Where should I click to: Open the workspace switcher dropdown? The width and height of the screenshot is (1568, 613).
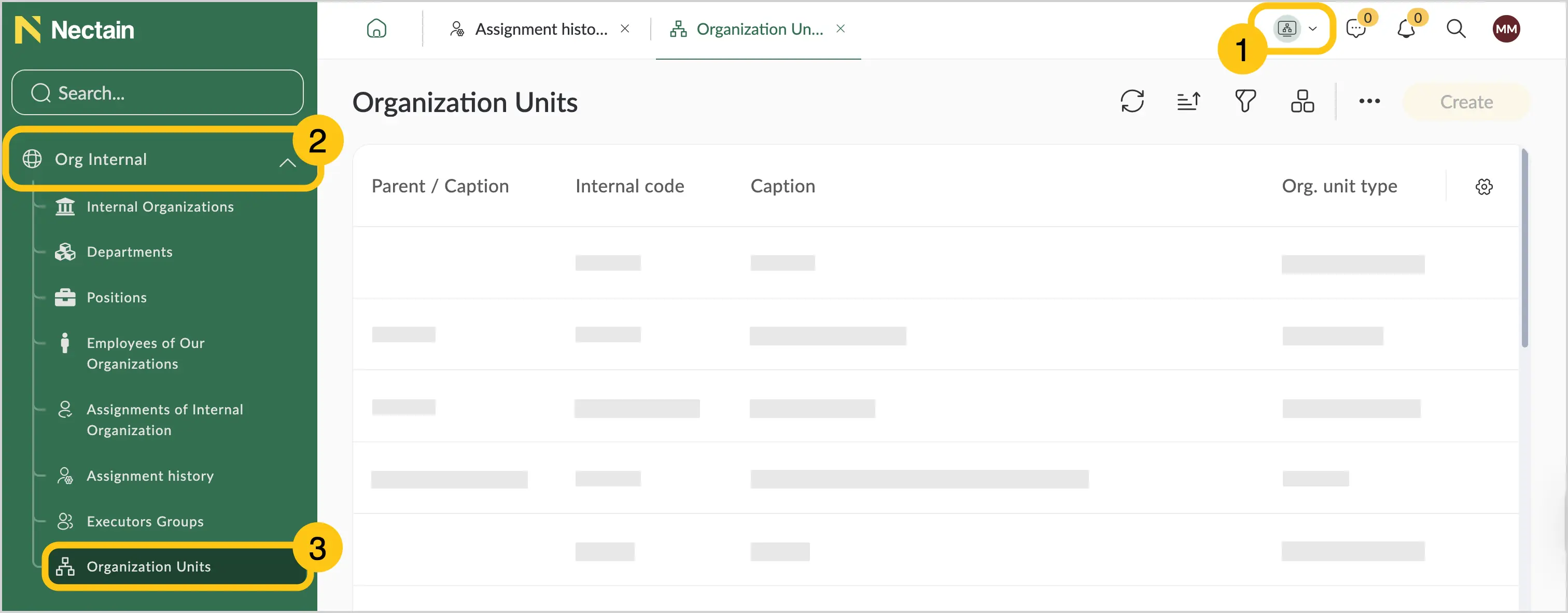(x=1297, y=29)
